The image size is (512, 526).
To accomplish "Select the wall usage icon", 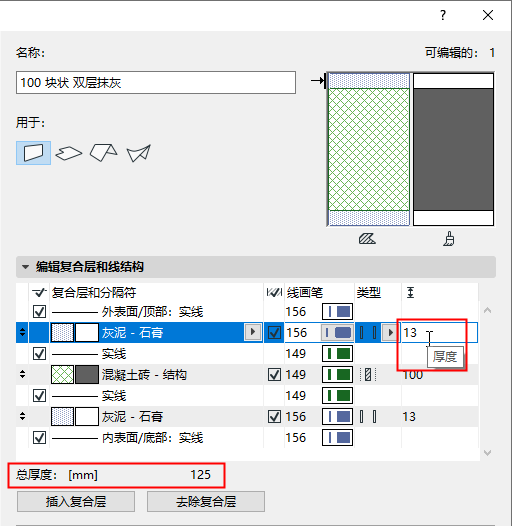I will tap(33, 153).
